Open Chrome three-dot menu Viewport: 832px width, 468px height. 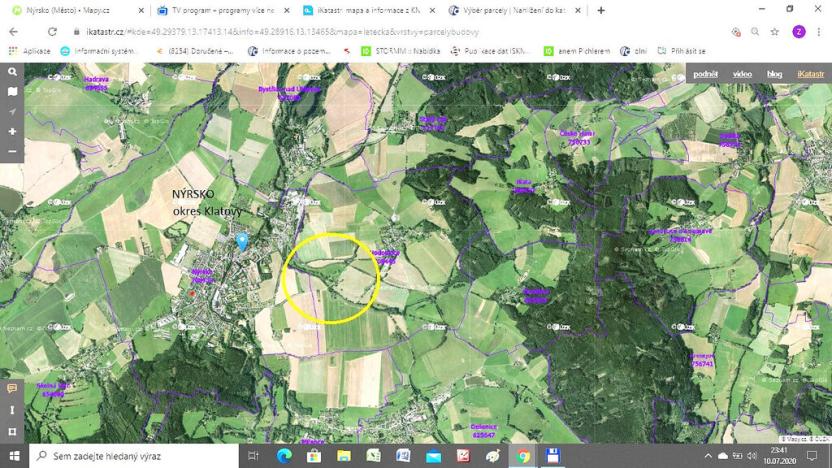819,32
